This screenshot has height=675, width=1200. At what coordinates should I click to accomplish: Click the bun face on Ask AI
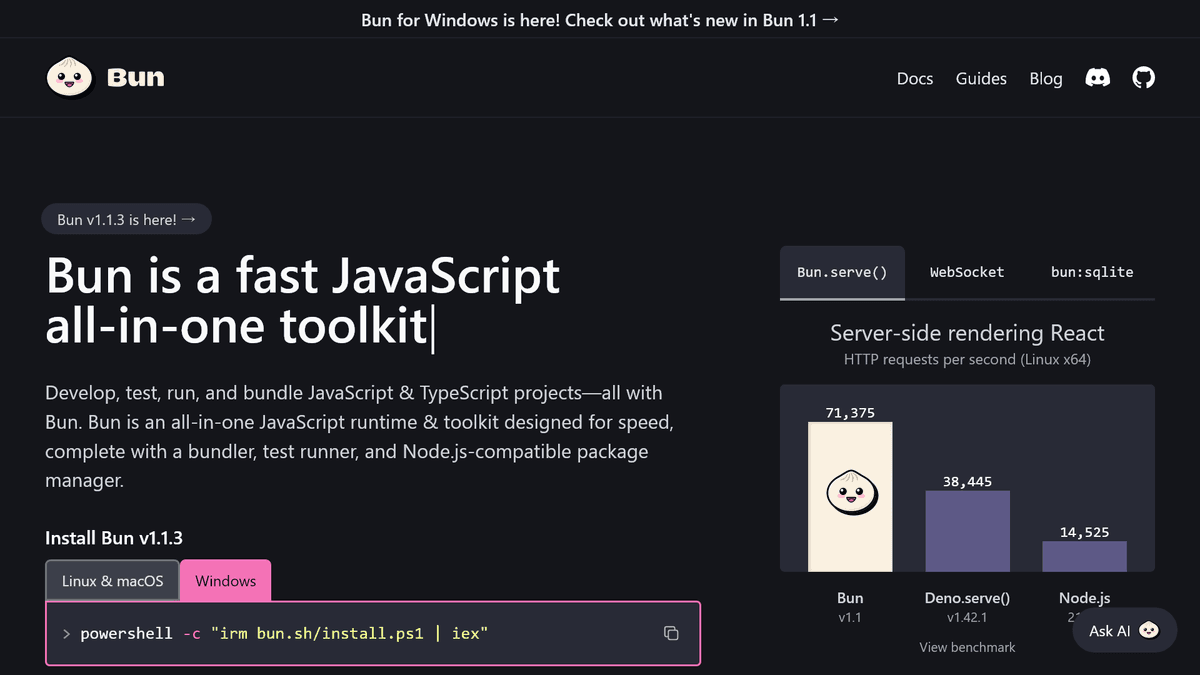tap(1149, 631)
